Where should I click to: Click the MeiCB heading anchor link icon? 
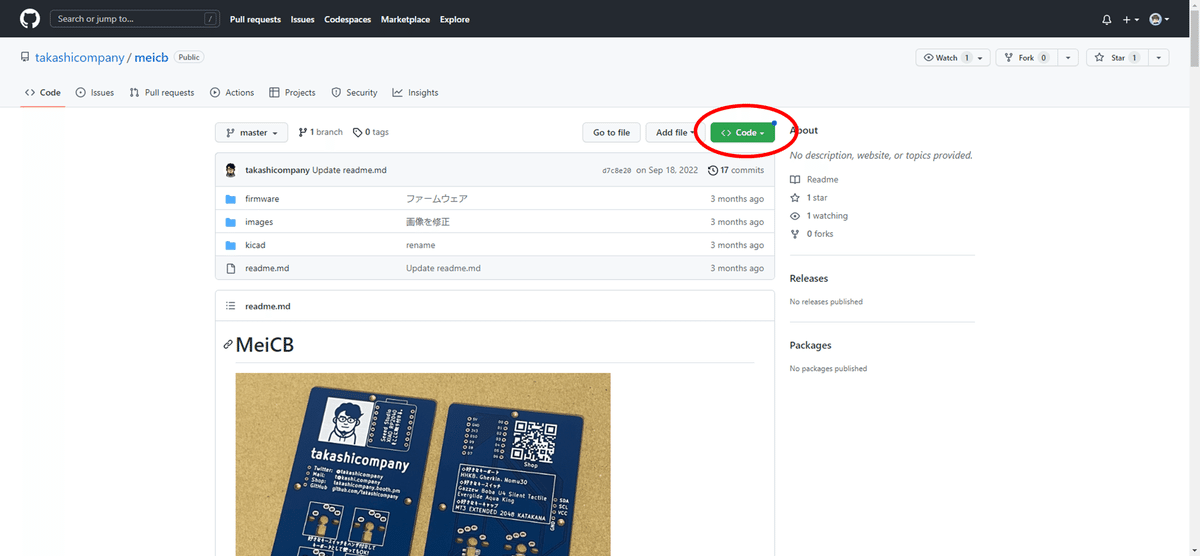tap(228, 345)
